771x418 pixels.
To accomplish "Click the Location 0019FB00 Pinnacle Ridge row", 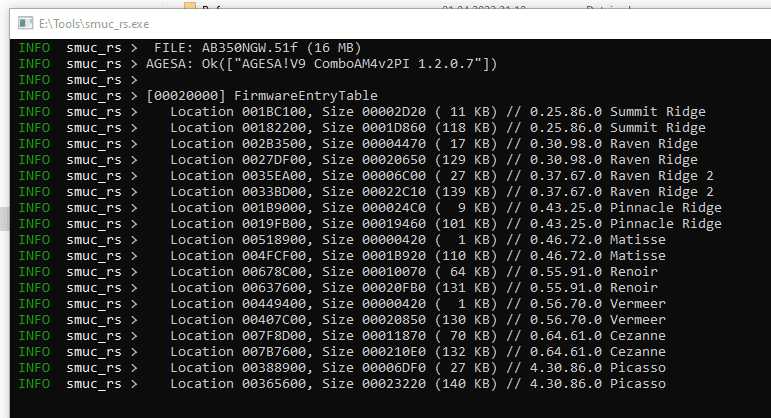I will point(370,224).
